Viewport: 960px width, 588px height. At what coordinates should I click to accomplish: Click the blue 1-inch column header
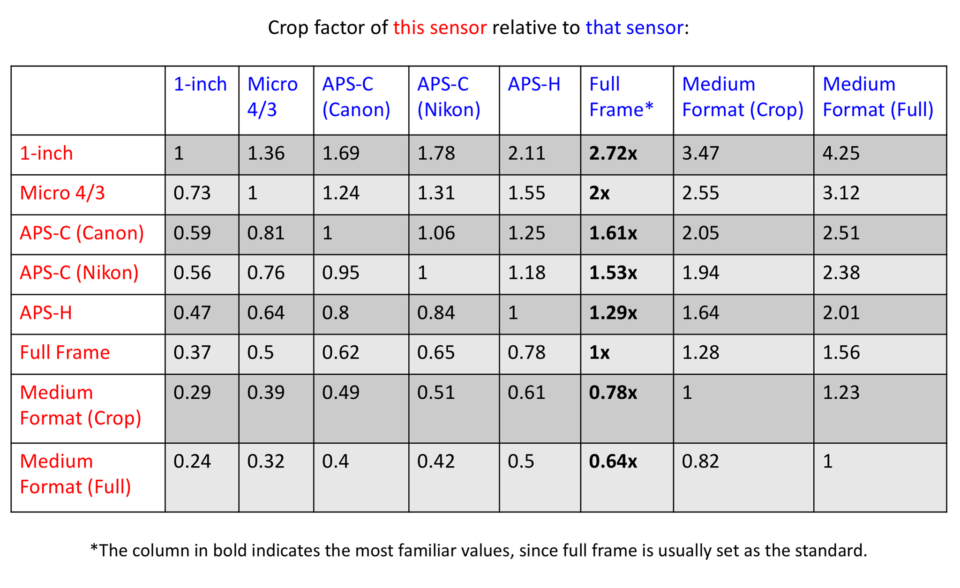[x=200, y=85]
